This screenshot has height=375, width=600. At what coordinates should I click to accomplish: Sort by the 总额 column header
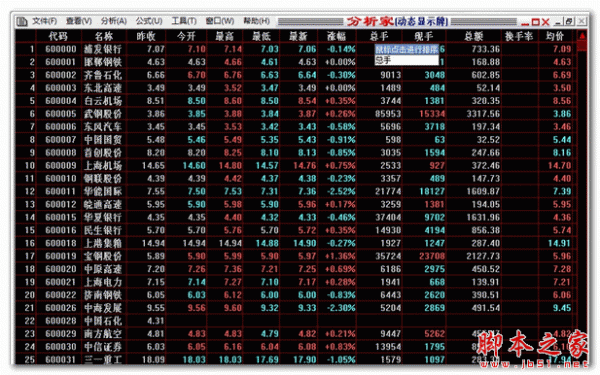click(473, 36)
